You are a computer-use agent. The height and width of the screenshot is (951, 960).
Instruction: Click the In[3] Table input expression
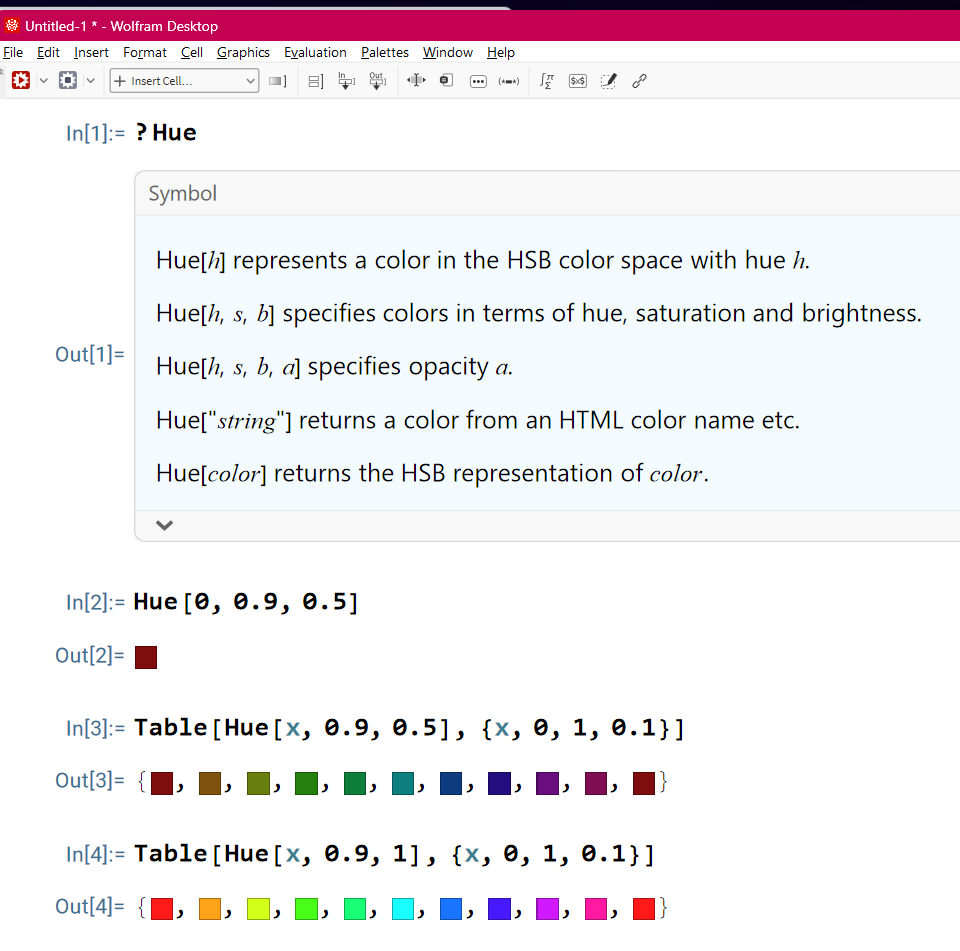pyautogui.click(x=409, y=728)
